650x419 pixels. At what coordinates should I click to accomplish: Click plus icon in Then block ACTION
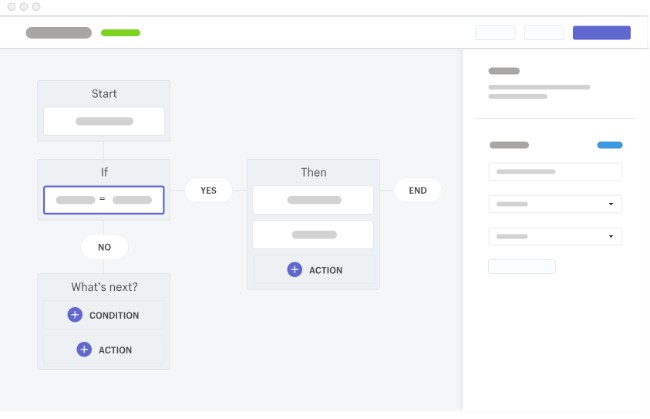pos(294,270)
